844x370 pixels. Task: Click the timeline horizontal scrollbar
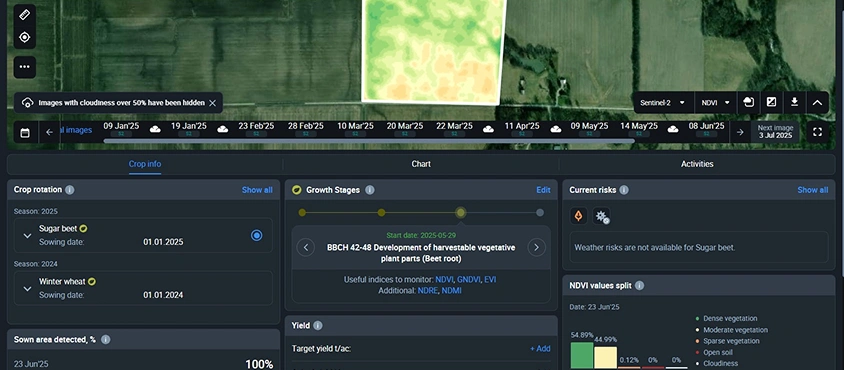(x=369, y=141)
